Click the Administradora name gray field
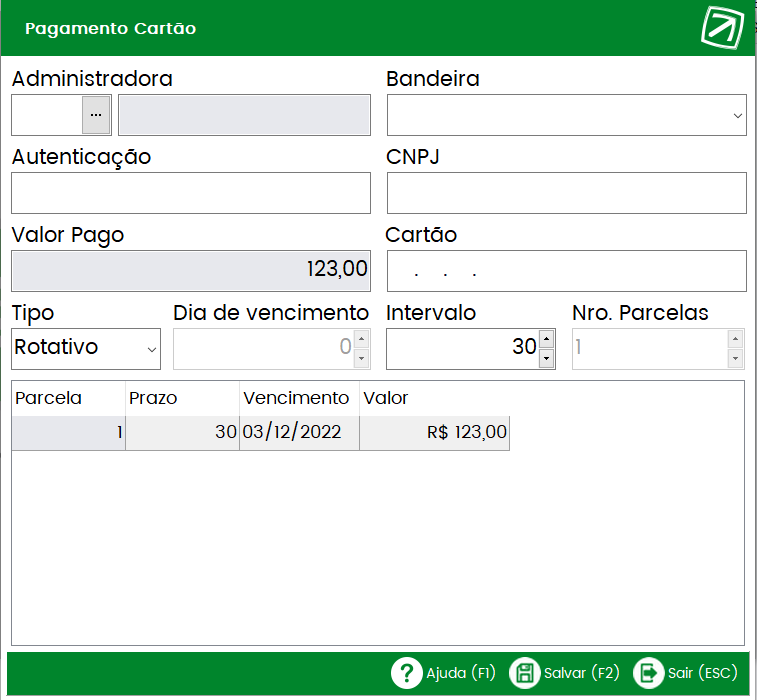757x700 pixels. pyautogui.click(x=244, y=115)
